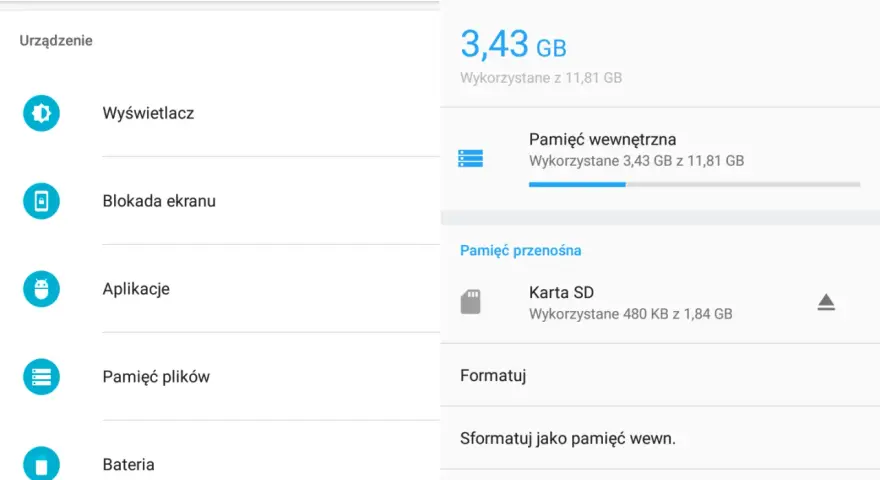Screen dimensions: 880x480
Task: Click 'Wykorzystane 480 KB z 1,84 GB' text
Action: pos(630,314)
